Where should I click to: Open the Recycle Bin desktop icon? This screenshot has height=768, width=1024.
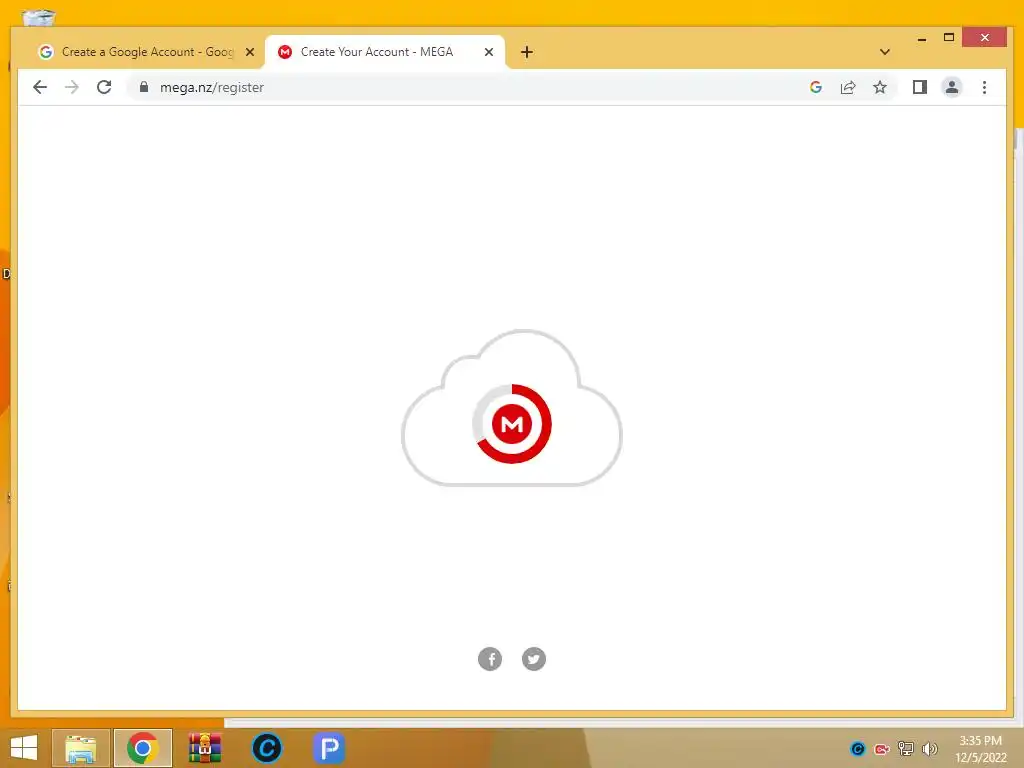coord(39,16)
